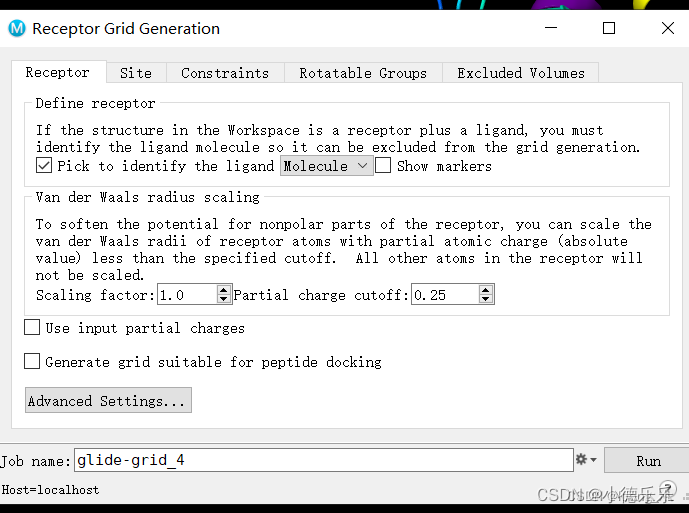
Task: Switch to the Site tab
Action: pyautogui.click(x=136, y=73)
